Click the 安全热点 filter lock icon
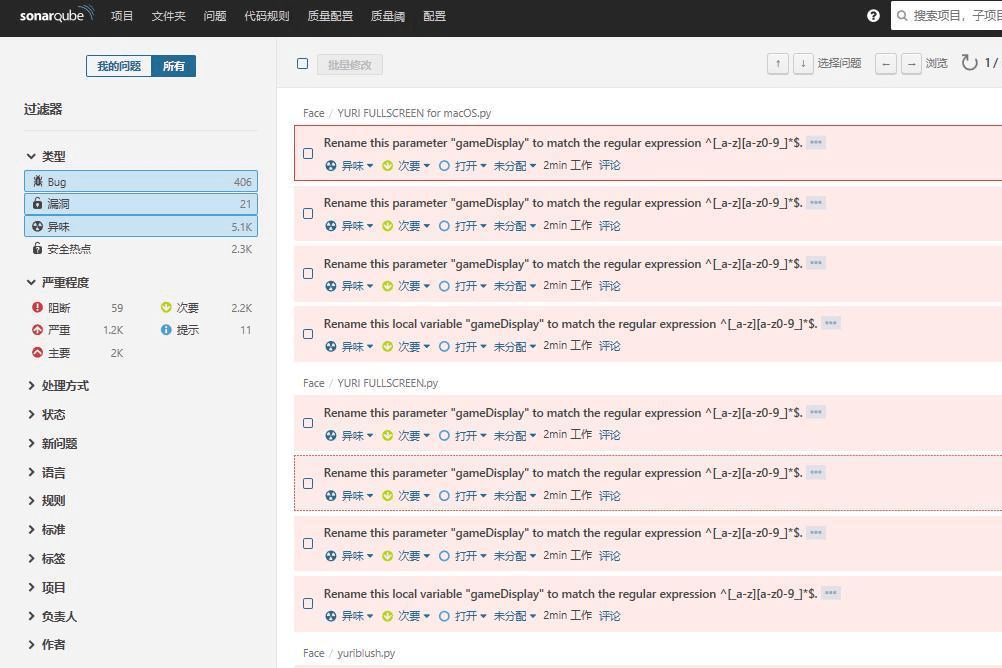This screenshot has height=668, width=1002. click(38, 249)
